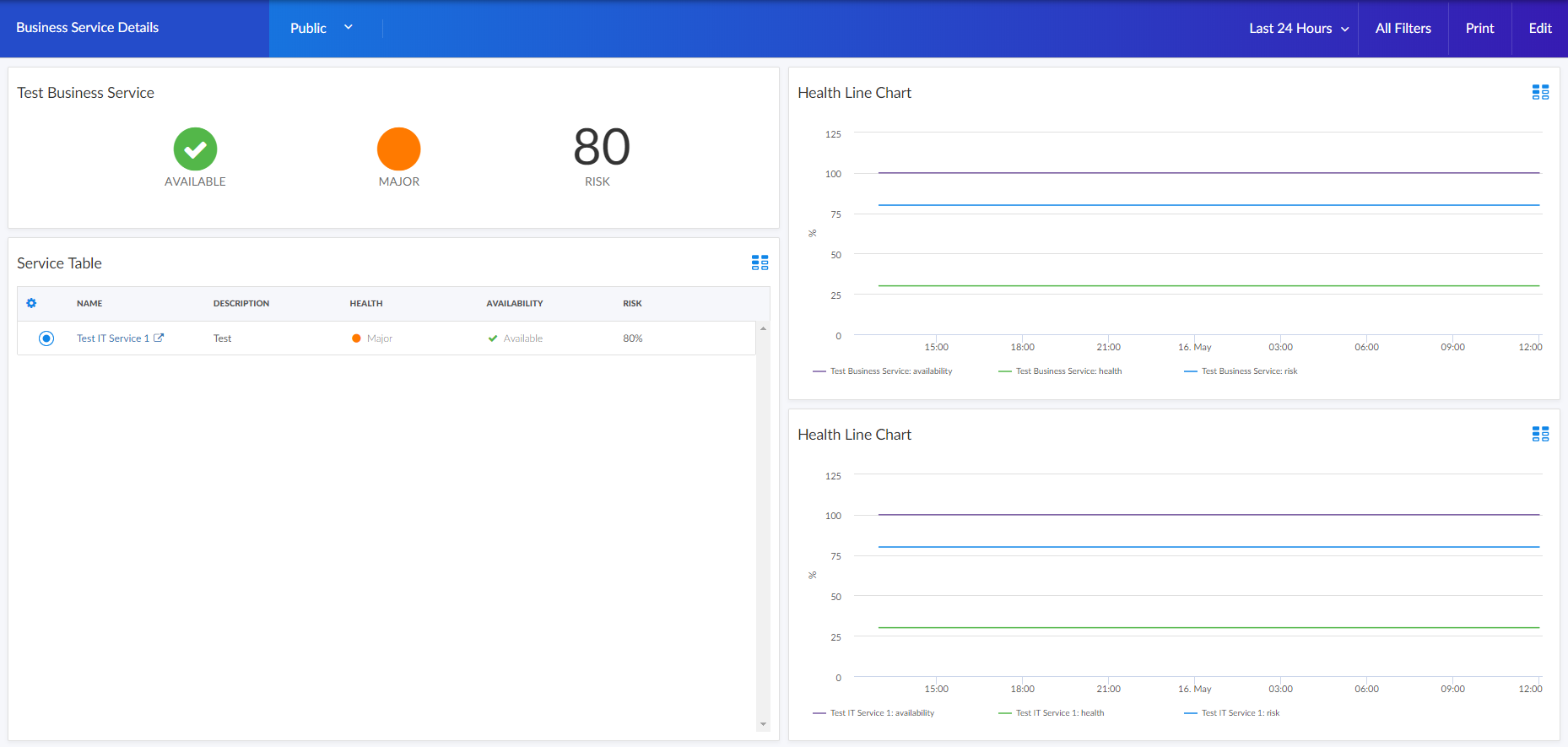Expand the Public visibility dropdown
This screenshot has height=747, width=1568.
pyautogui.click(x=322, y=28)
